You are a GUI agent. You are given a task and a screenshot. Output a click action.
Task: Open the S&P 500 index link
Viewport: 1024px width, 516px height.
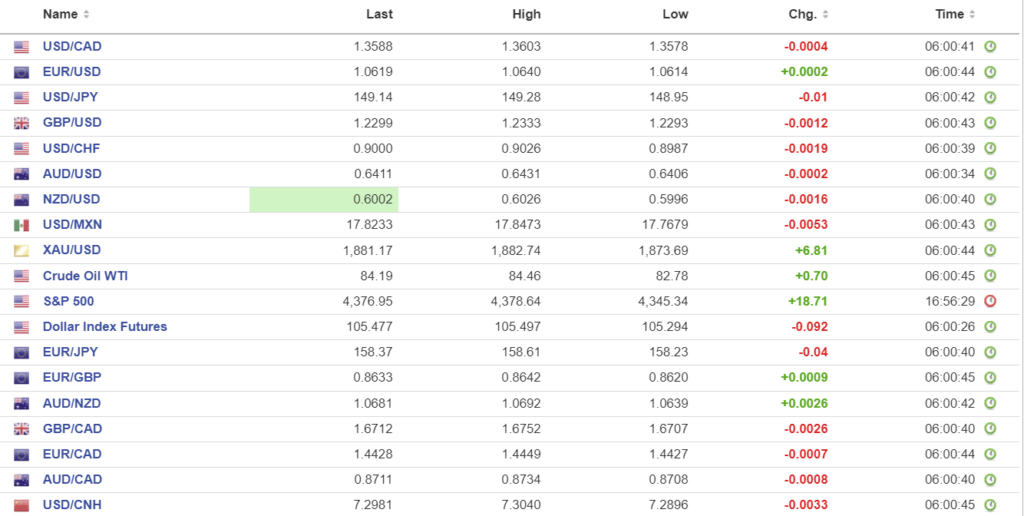(68, 301)
